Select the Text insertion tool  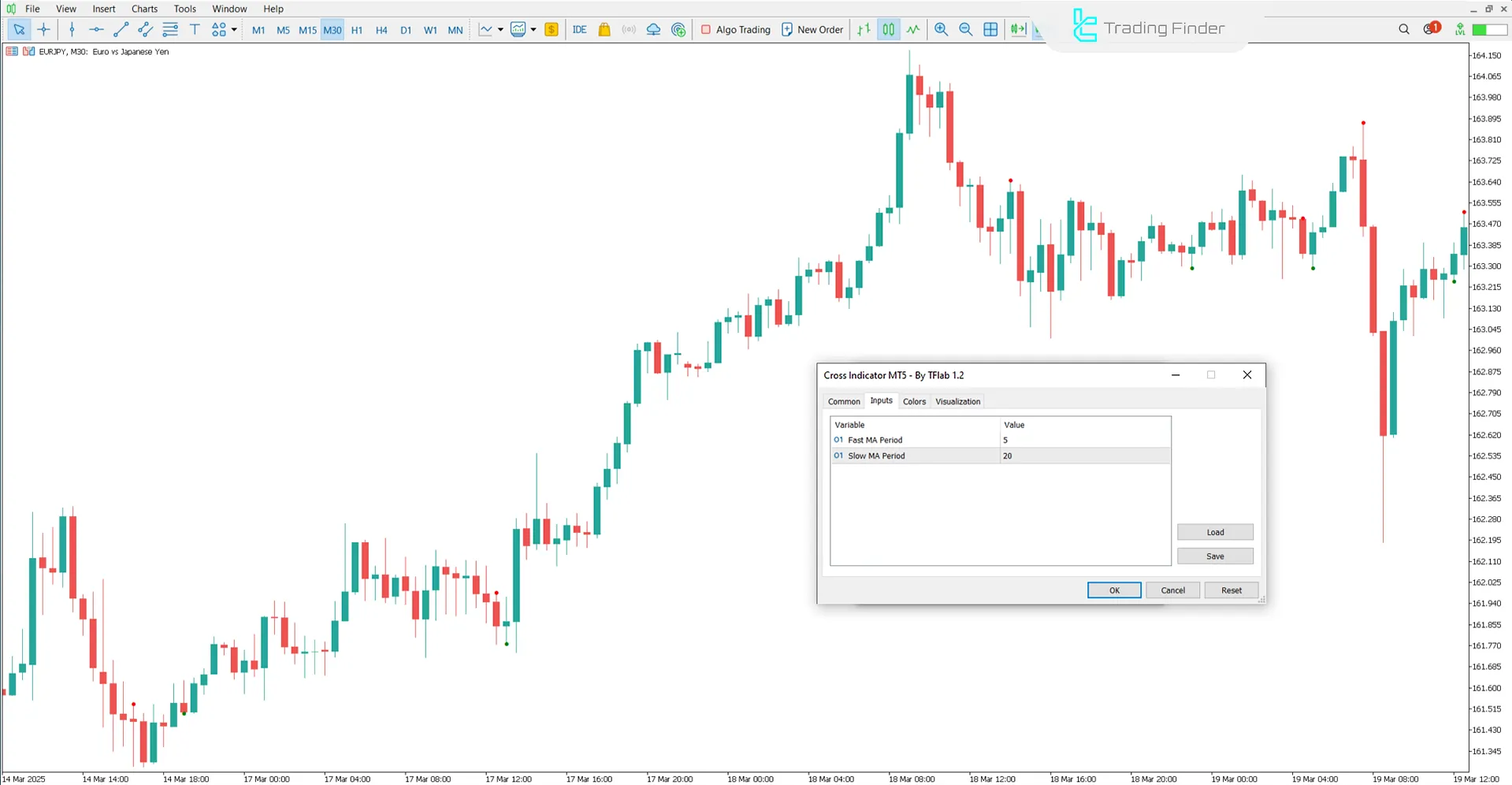[195, 29]
